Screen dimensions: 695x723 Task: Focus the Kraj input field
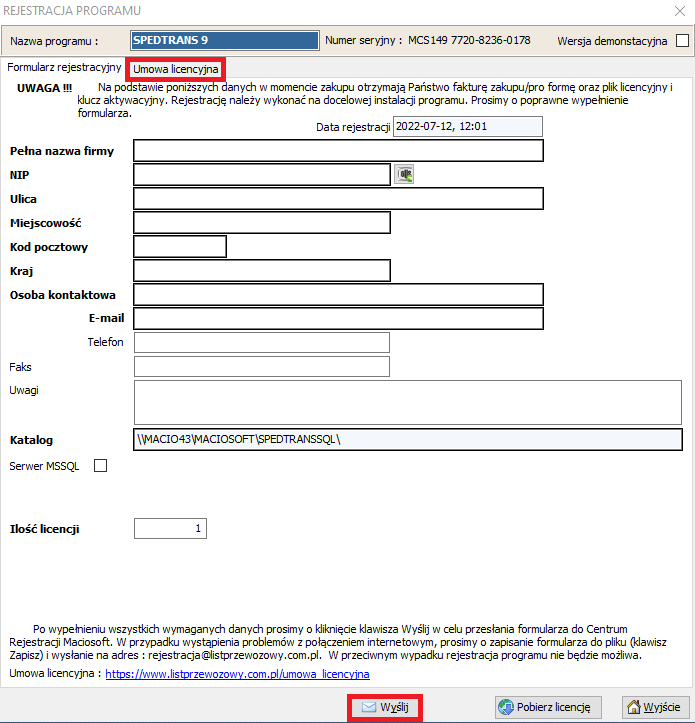pyautogui.click(x=262, y=271)
